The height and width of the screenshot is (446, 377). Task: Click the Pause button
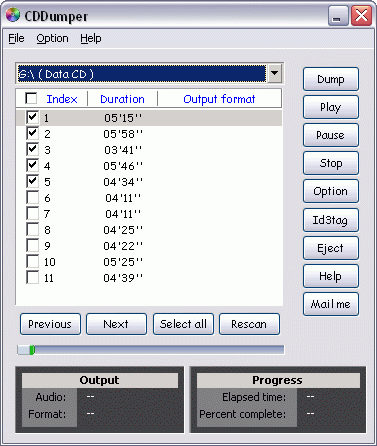pos(331,135)
